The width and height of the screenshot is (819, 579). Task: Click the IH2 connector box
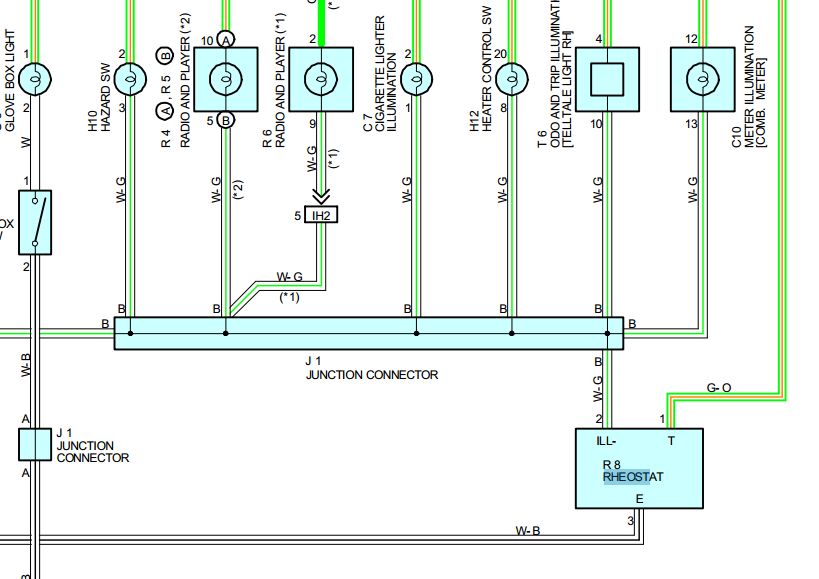tap(321, 215)
